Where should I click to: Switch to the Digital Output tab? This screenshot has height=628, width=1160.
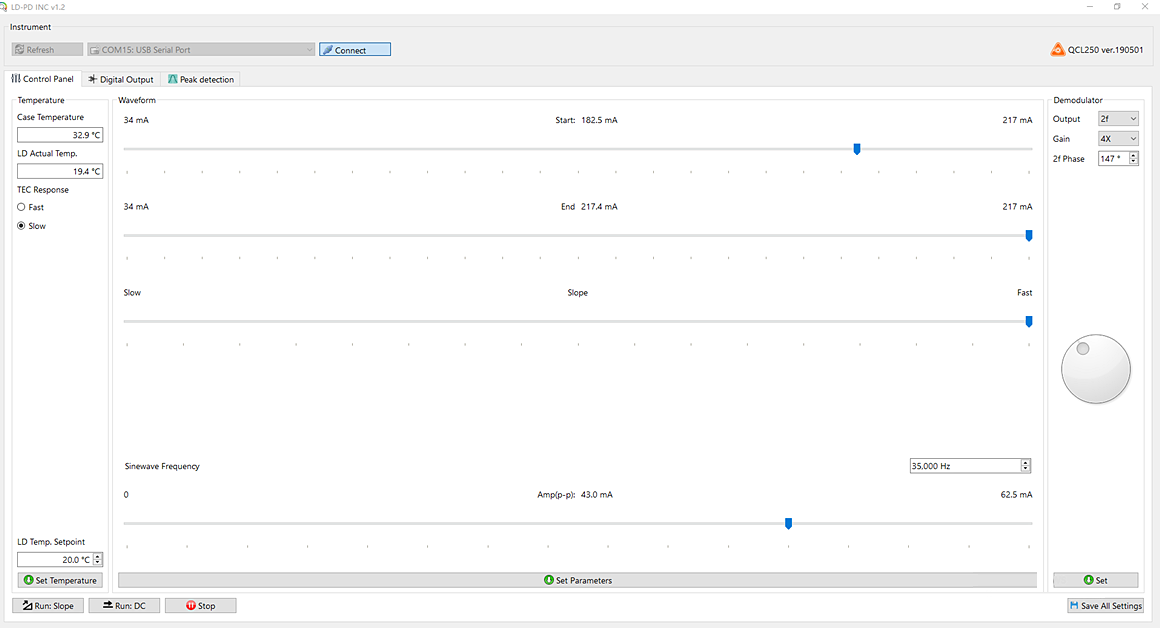[121, 80]
